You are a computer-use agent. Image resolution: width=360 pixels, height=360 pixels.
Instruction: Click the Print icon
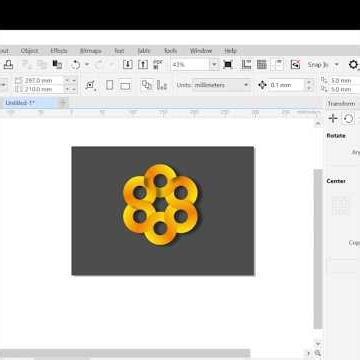[x=8, y=65]
